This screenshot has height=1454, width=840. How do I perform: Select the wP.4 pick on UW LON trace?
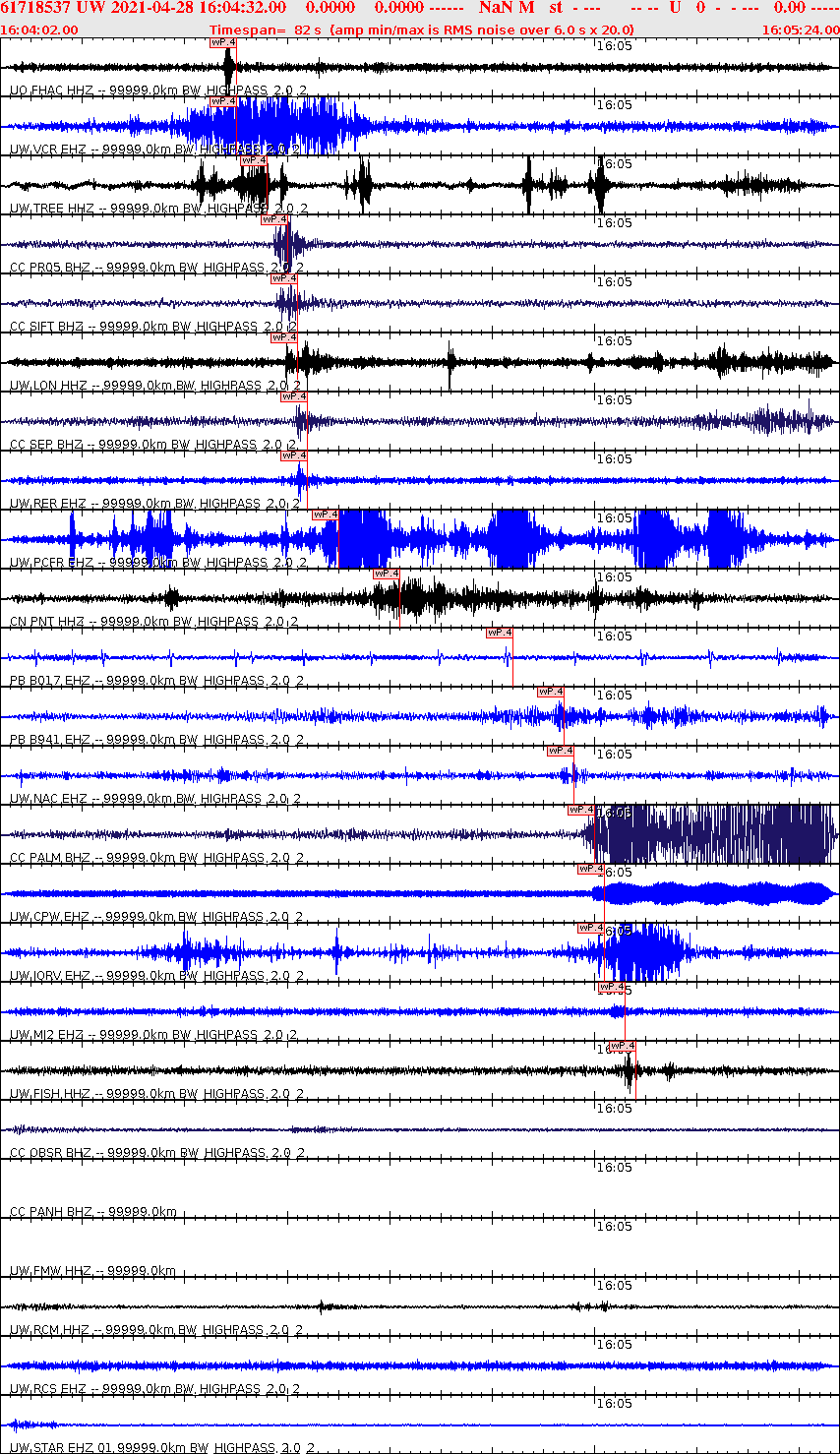click(x=284, y=337)
